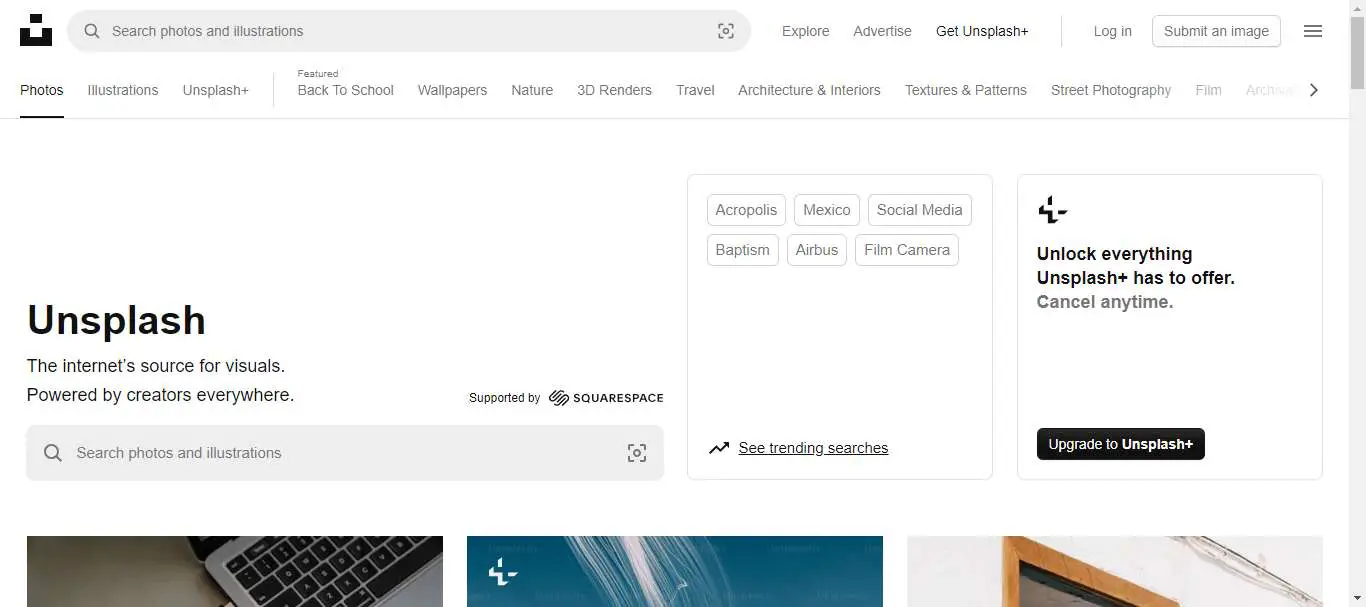Select the Photos tab
1366x607 pixels.
(42, 90)
